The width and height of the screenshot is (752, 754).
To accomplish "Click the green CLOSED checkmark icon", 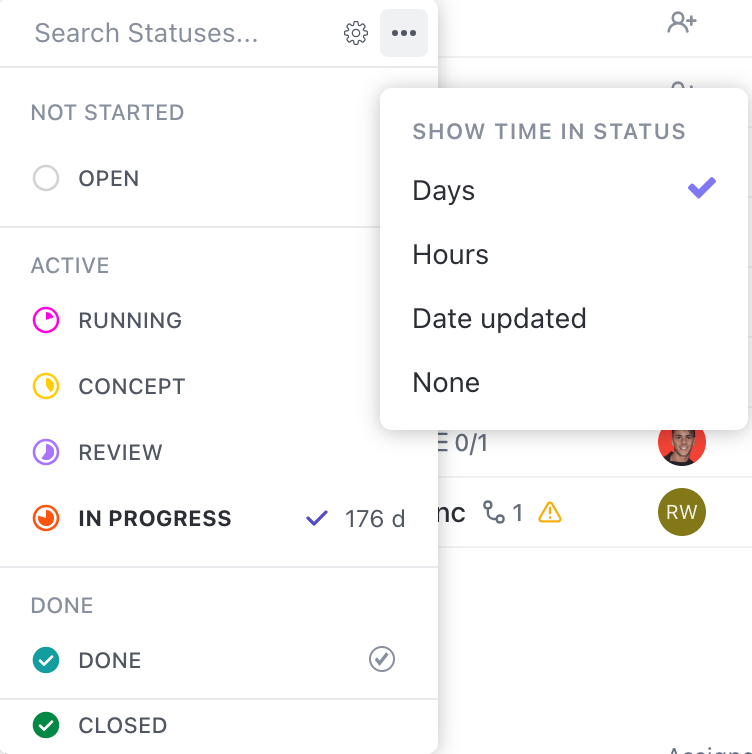I will point(46,725).
